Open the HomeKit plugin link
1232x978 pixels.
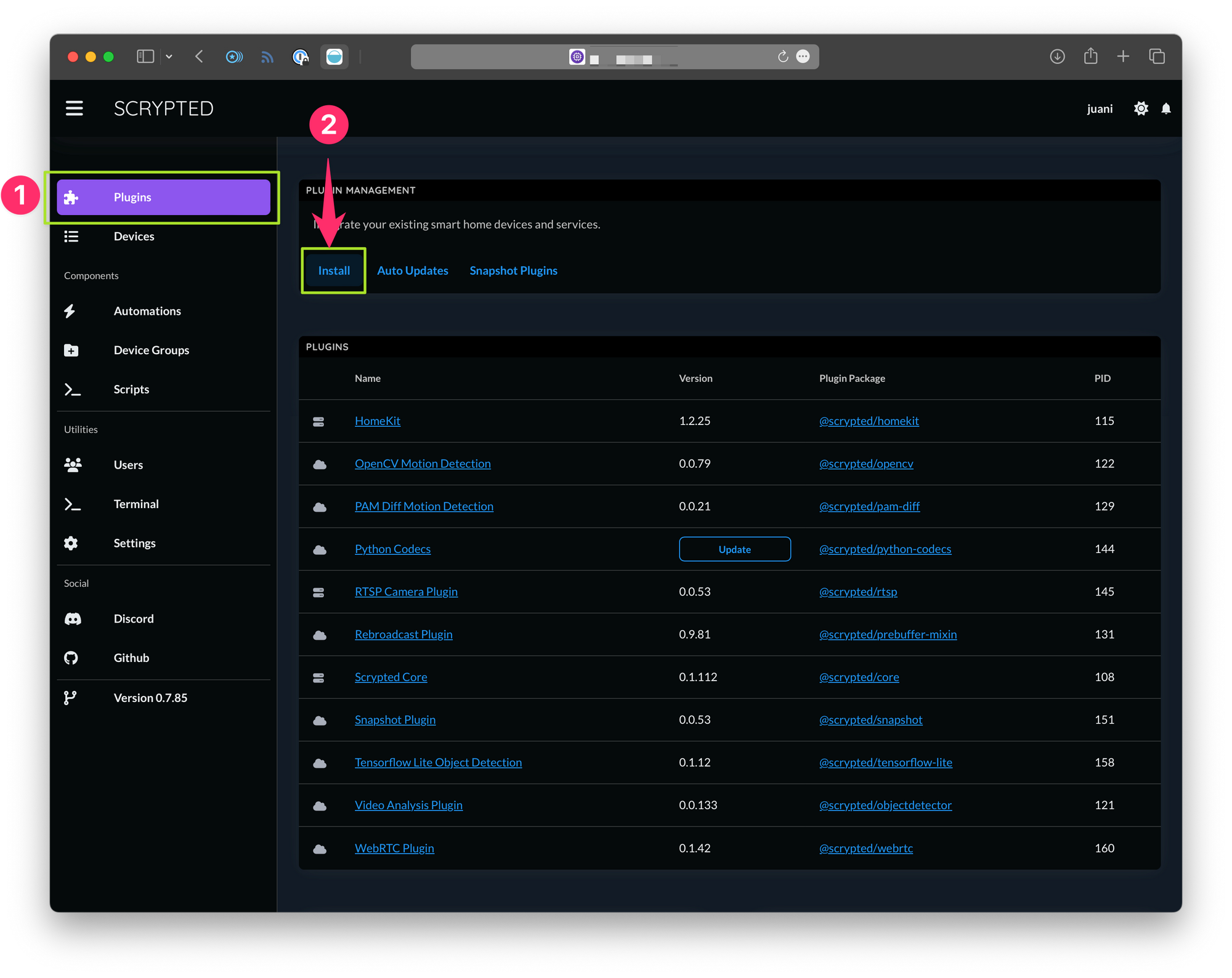point(378,421)
